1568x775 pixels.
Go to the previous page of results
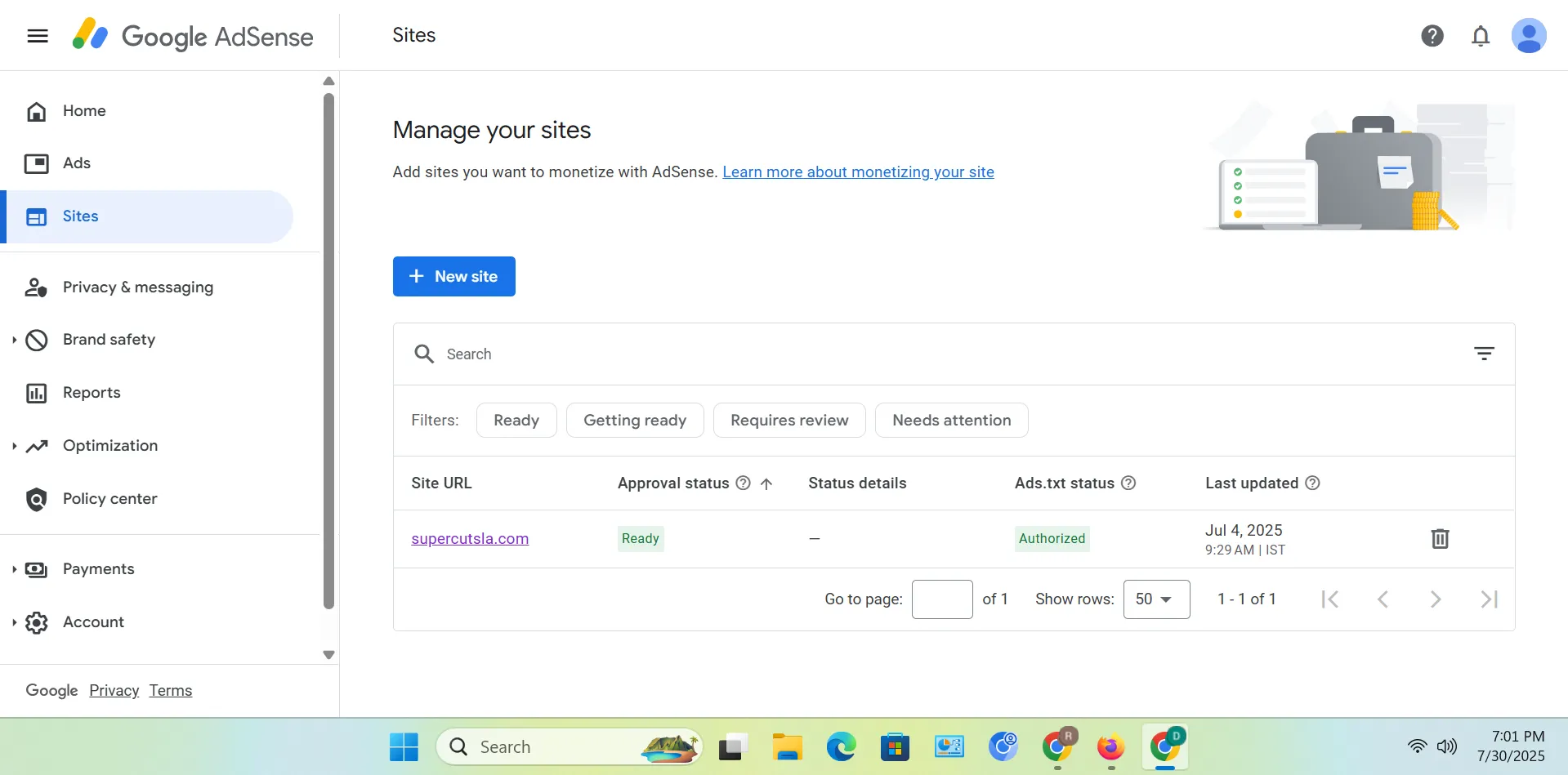(1383, 599)
